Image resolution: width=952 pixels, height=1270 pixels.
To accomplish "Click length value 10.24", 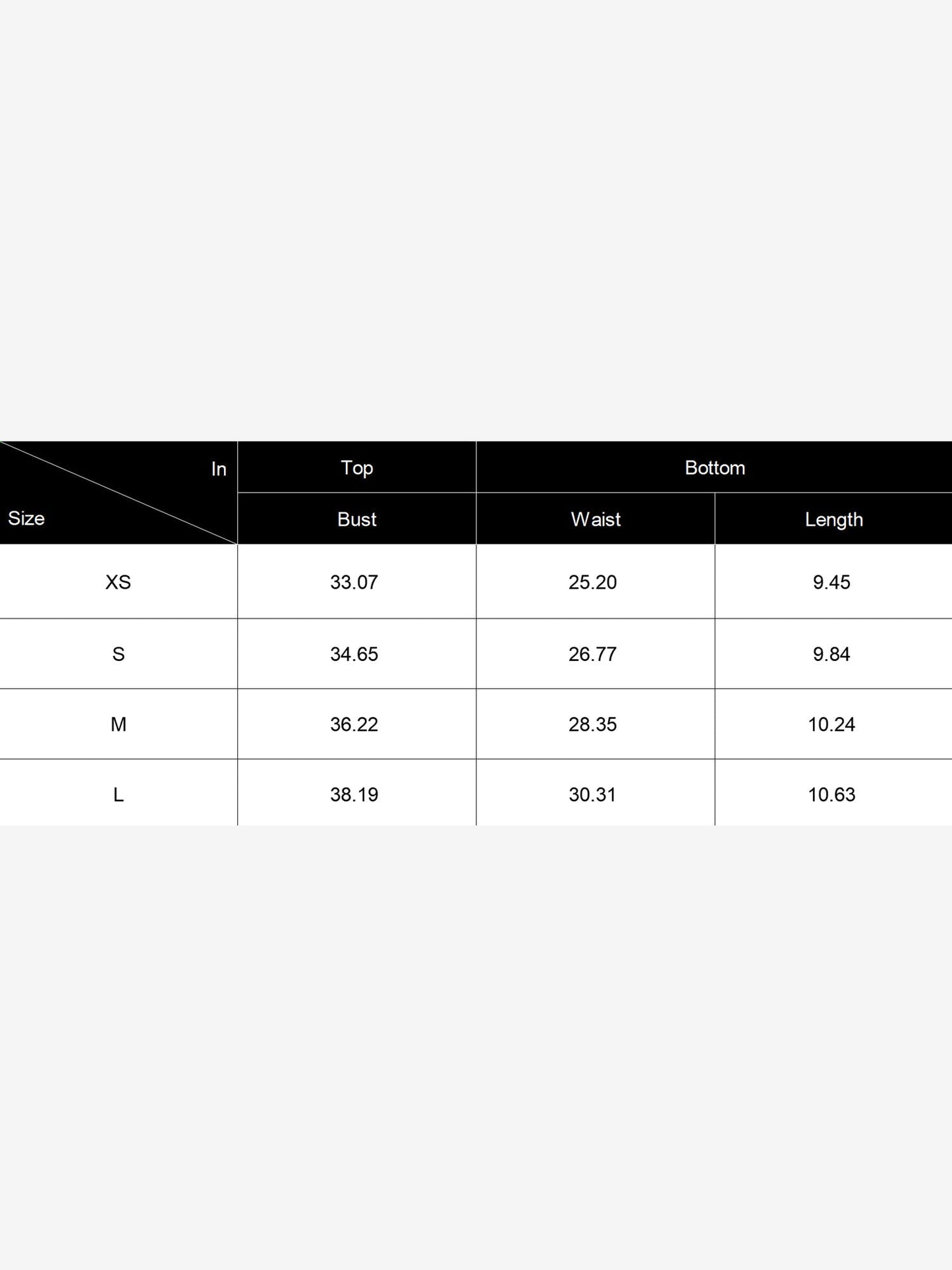I will (831, 724).
